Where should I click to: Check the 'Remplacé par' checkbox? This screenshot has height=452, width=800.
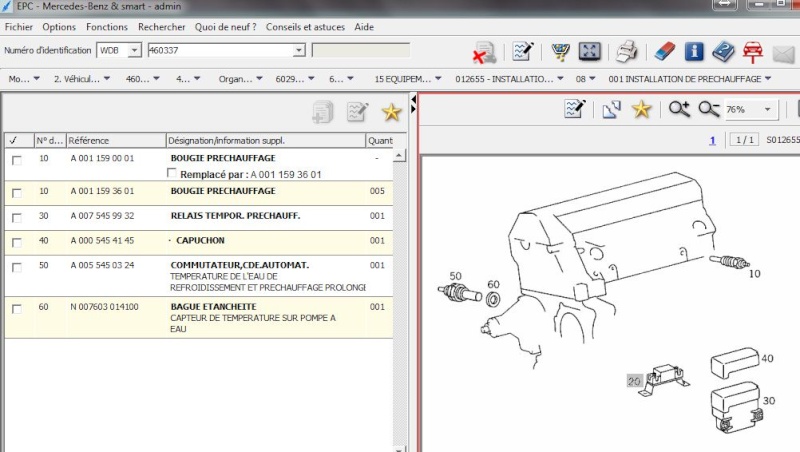point(172,173)
